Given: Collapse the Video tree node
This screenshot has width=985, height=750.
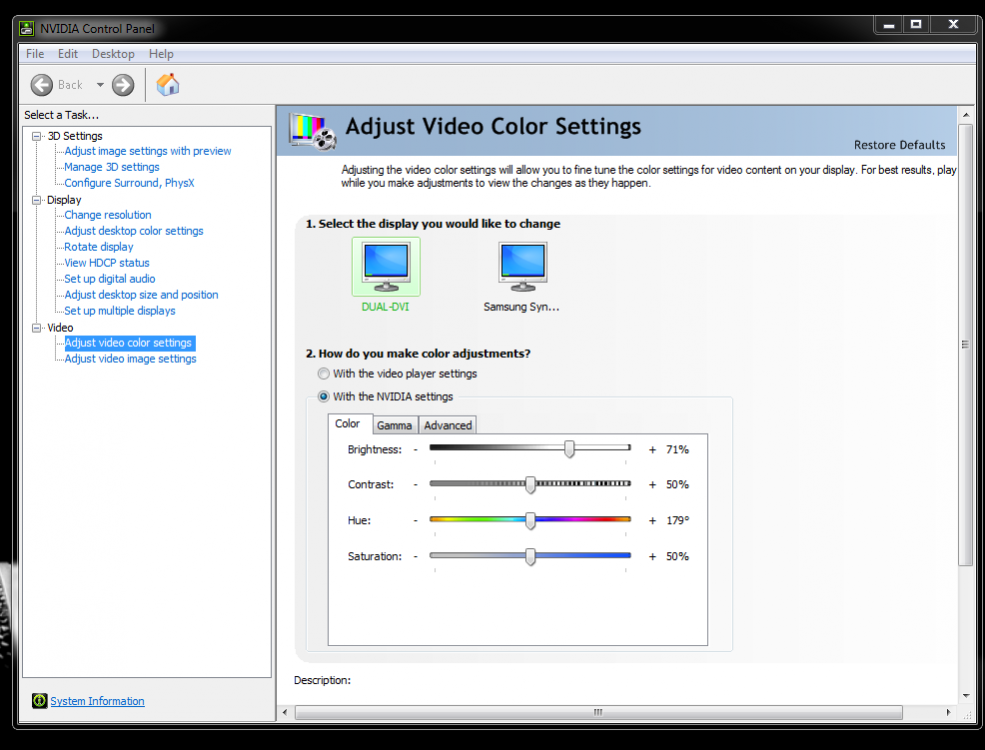Looking at the screenshot, I should (x=37, y=328).
